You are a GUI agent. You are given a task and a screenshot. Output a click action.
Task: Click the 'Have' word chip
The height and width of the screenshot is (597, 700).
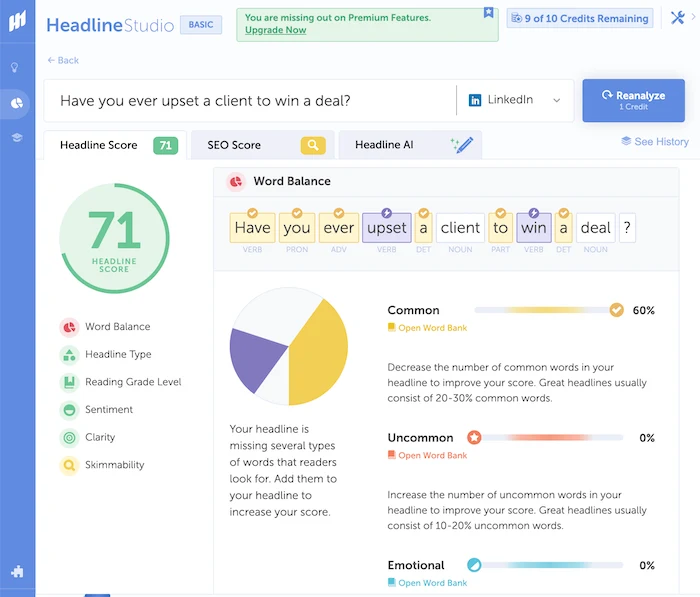252,227
